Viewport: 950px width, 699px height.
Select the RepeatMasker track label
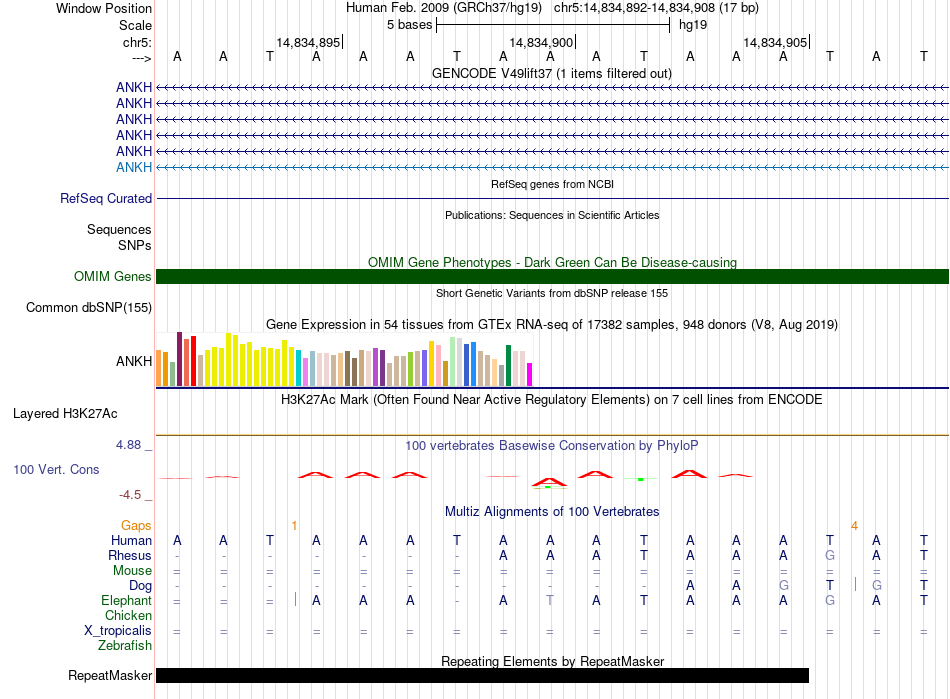click(x=110, y=676)
